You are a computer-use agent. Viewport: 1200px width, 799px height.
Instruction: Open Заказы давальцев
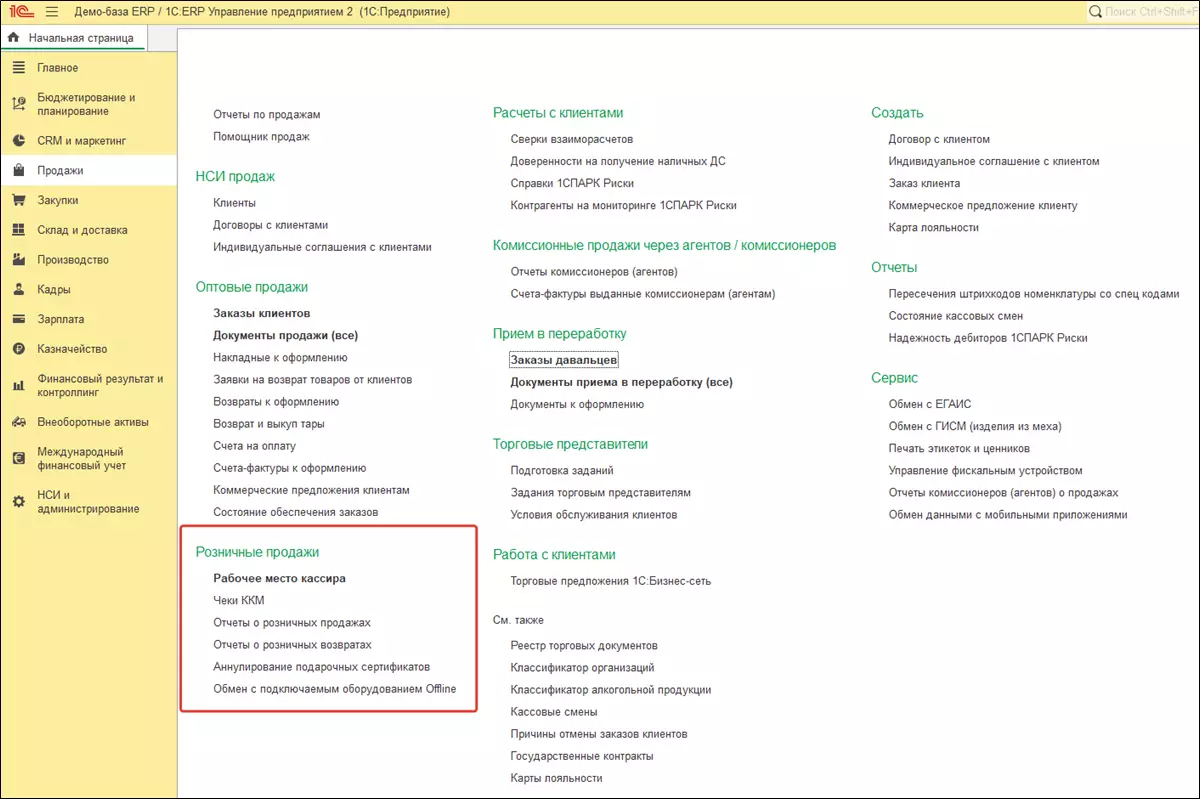pyautogui.click(x=564, y=360)
